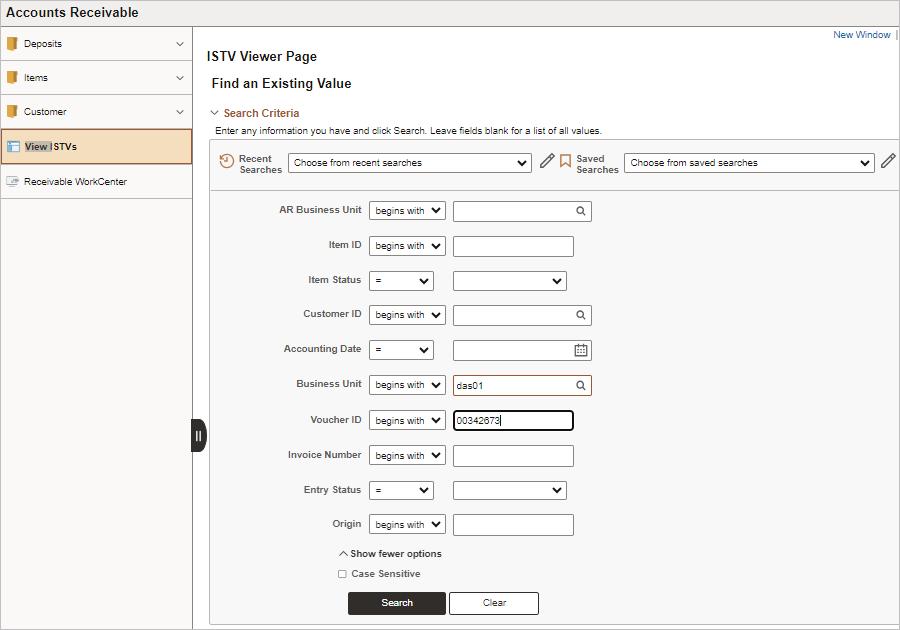Click the Business Unit search magnifier icon
Viewport: 900px width, 630px height.
(x=580, y=385)
